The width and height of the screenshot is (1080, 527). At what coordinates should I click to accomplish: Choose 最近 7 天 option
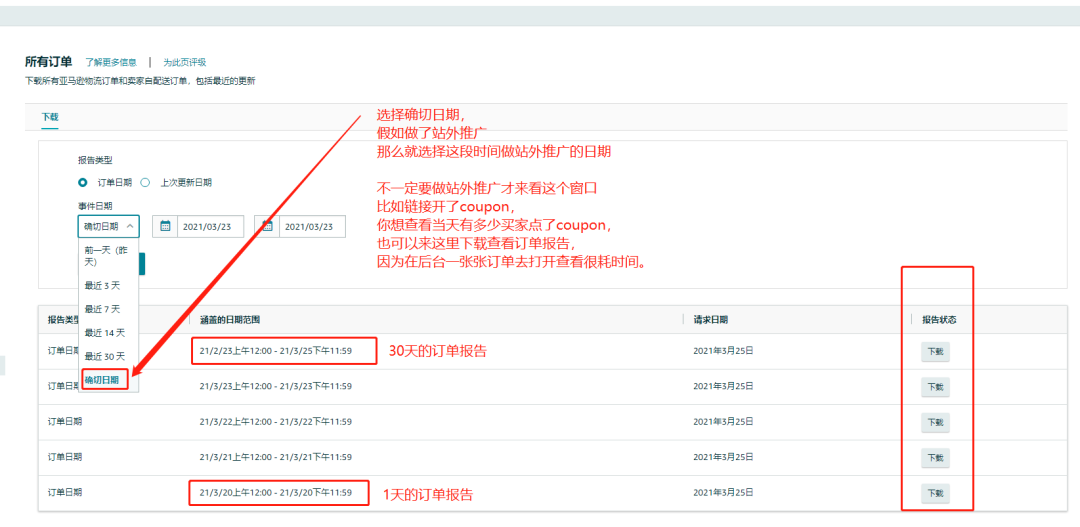coord(105,309)
